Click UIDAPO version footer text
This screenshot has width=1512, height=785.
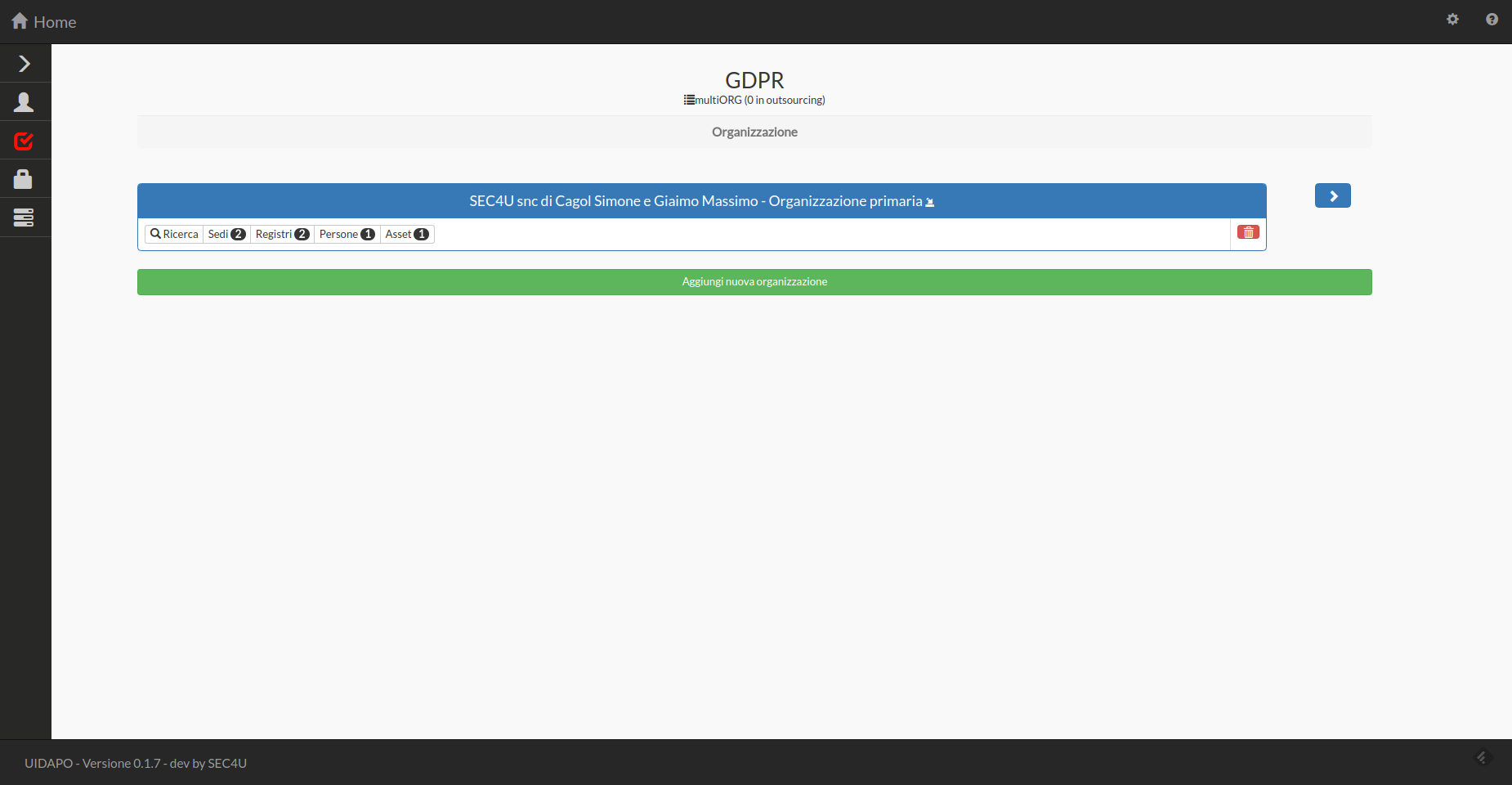coord(136,763)
